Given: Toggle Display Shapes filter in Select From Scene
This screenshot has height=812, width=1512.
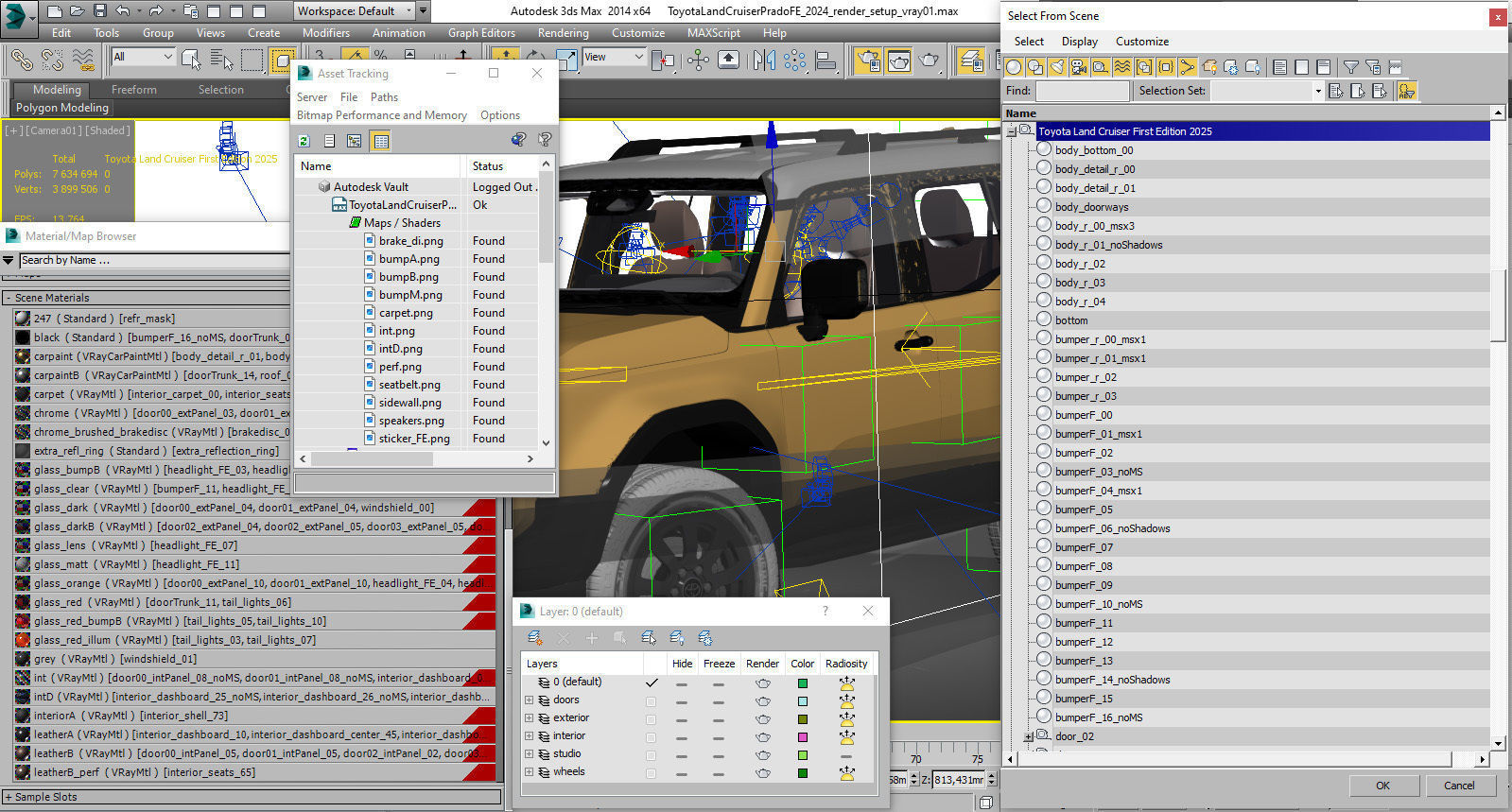Looking at the screenshot, I should [1035, 67].
